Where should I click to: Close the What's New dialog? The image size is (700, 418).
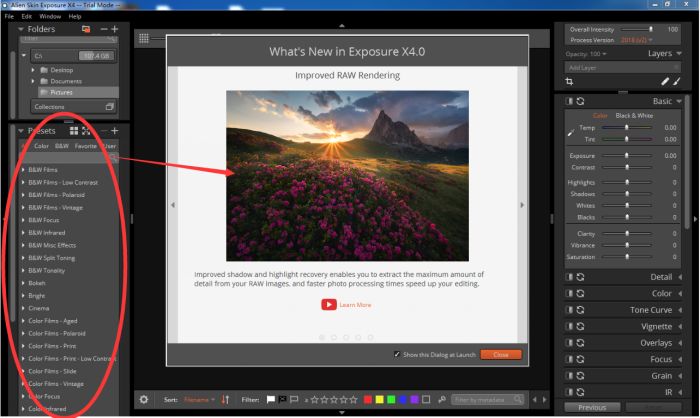click(x=501, y=355)
